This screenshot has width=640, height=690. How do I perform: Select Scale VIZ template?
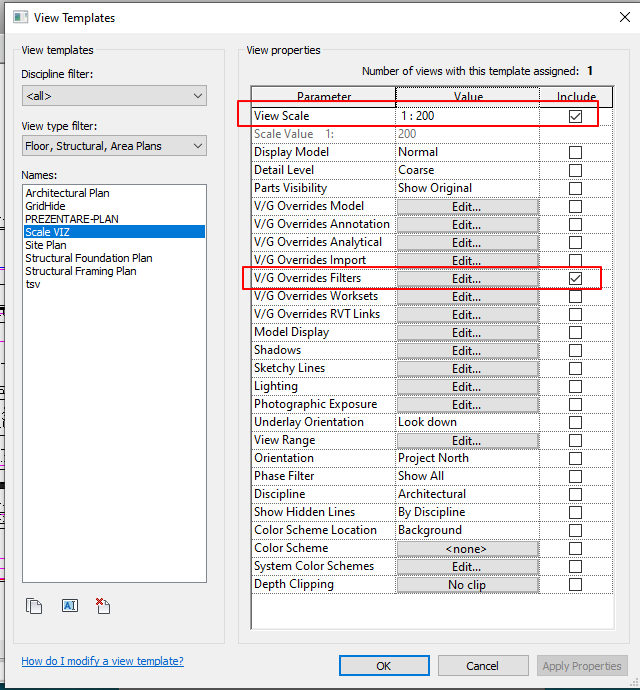click(114, 232)
